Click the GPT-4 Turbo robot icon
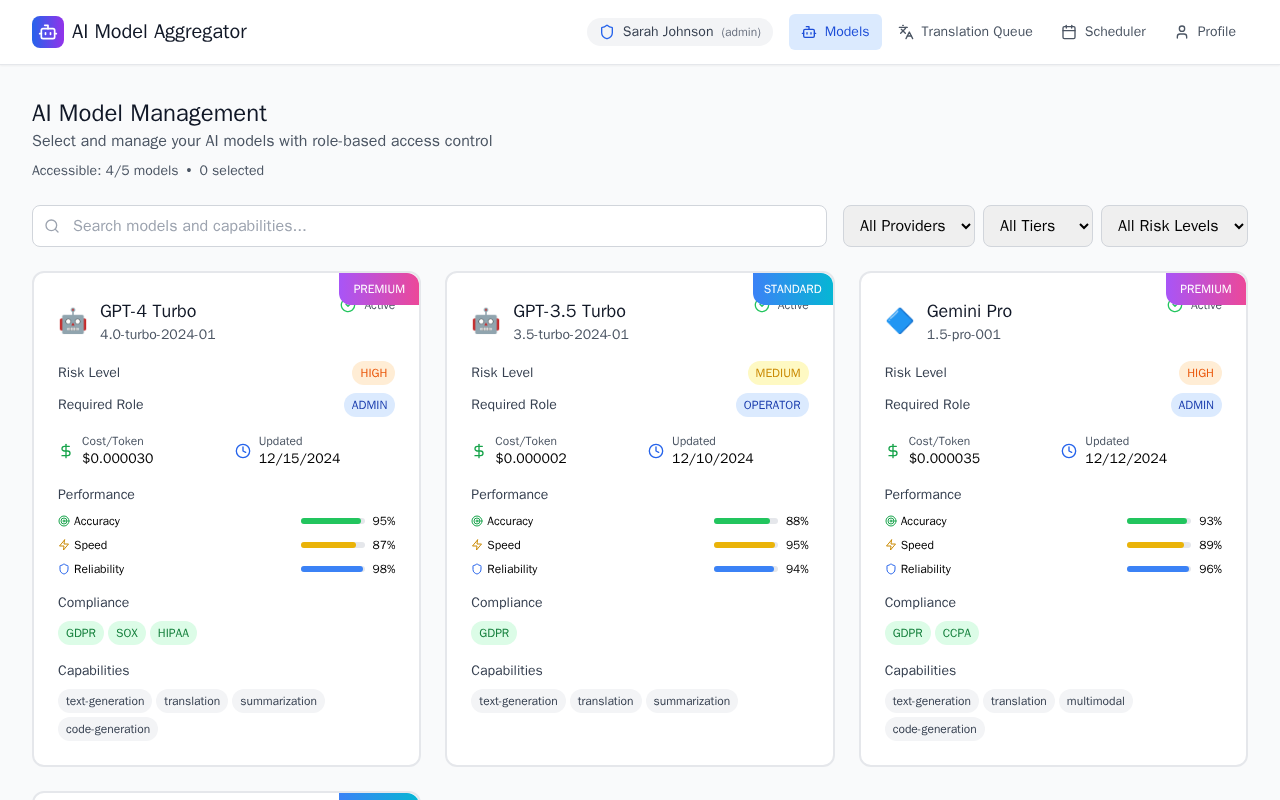 (x=73, y=322)
